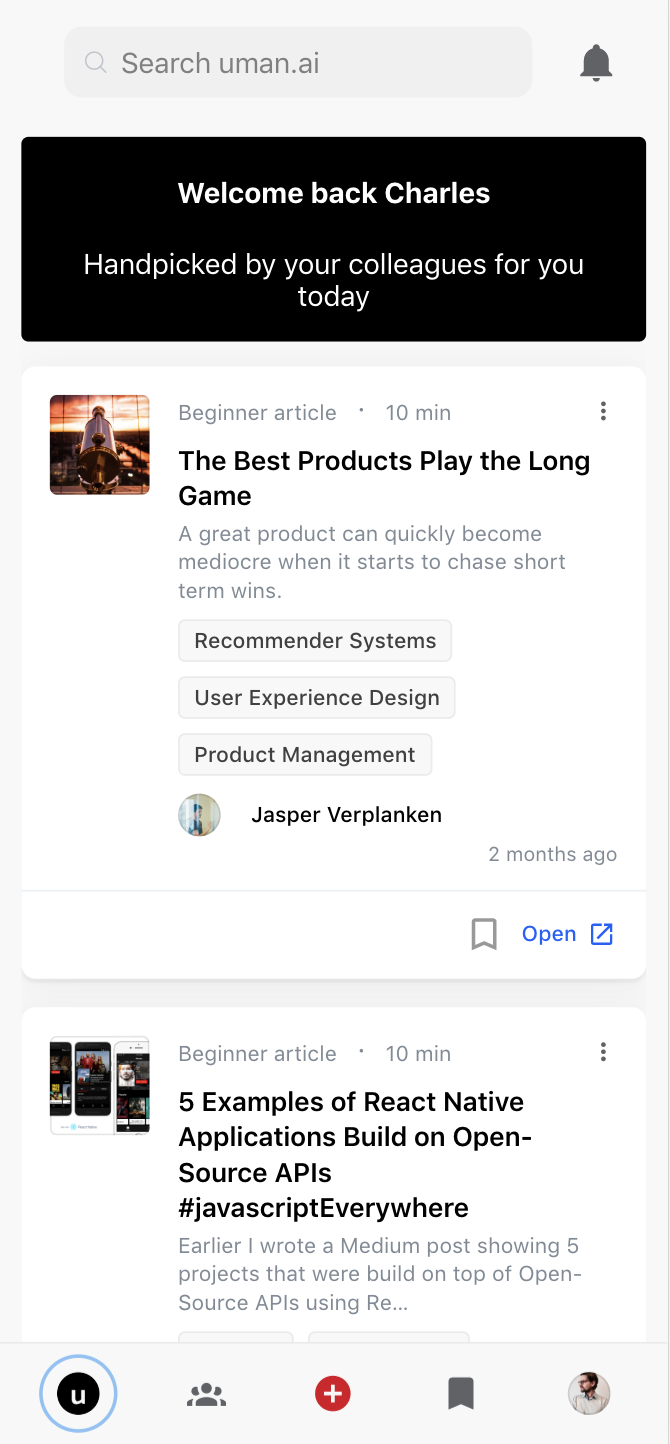Open options menu for Best Products article
This screenshot has width=670, height=1444.
click(x=603, y=411)
